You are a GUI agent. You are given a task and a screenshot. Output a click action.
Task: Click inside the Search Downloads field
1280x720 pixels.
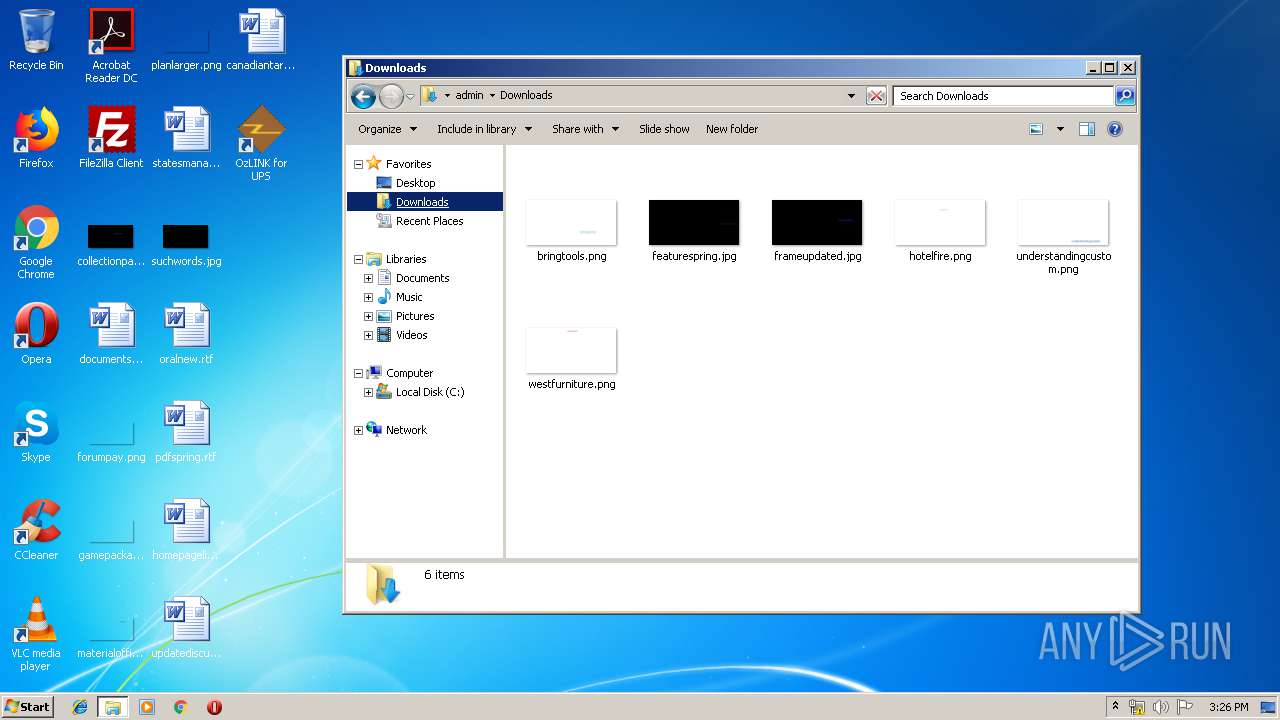1003,96
